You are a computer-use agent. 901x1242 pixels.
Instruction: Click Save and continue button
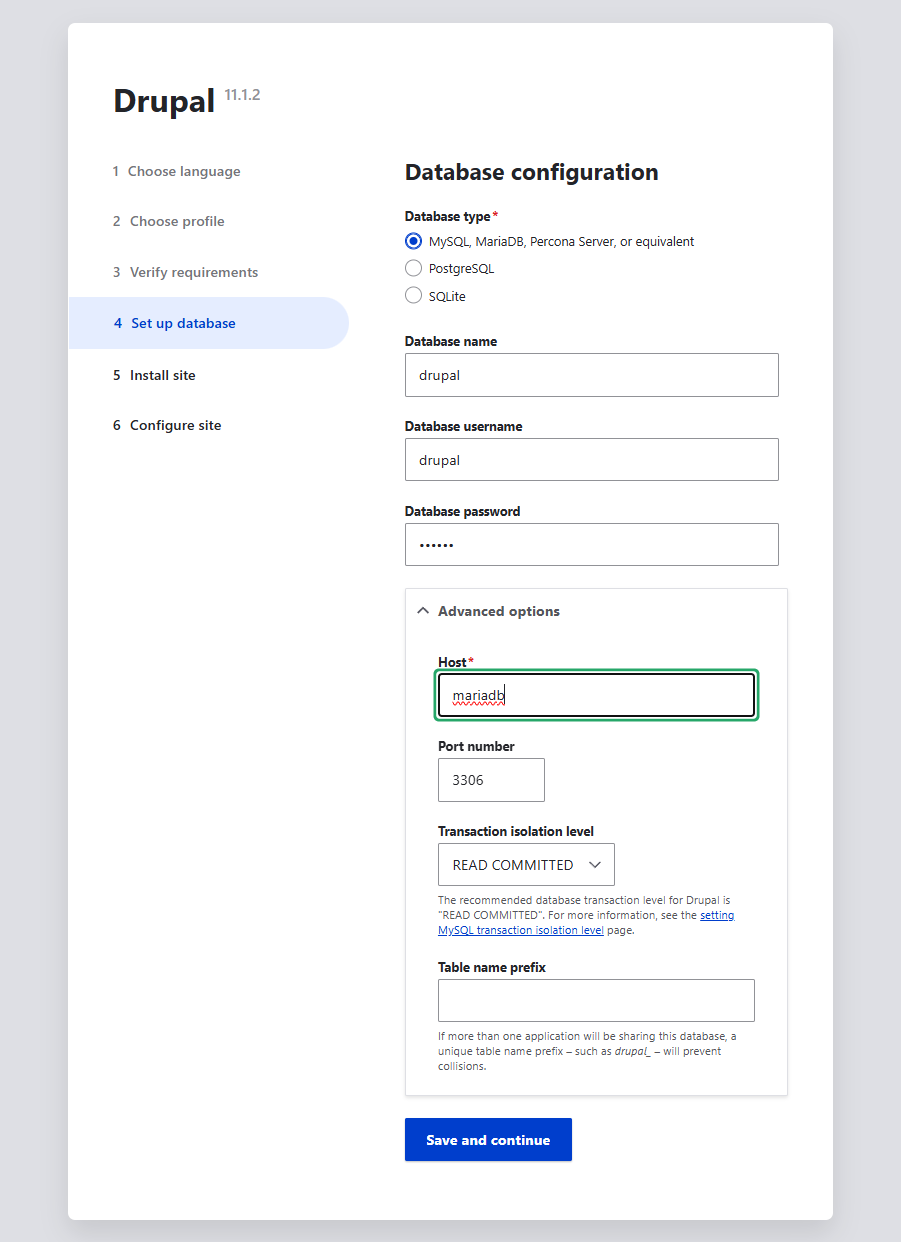click(x=488, y=1140)
